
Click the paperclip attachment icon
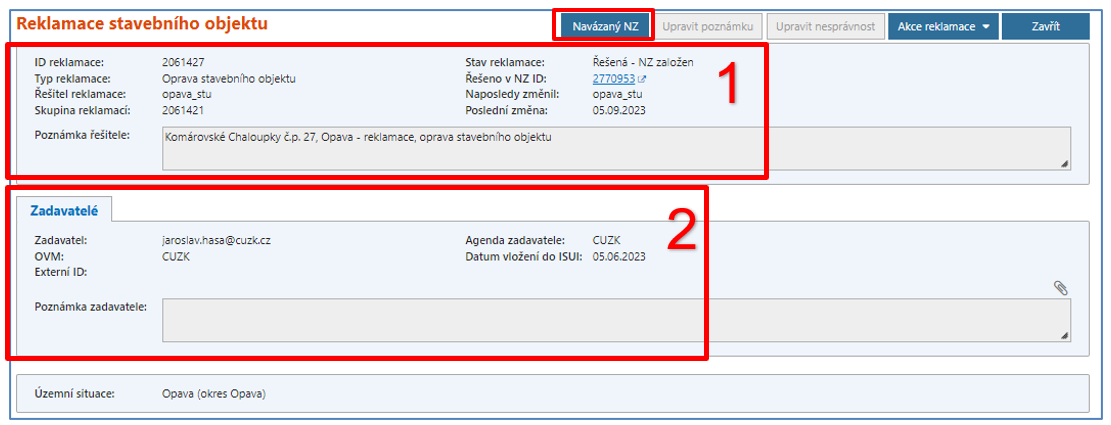point(1061,288)
